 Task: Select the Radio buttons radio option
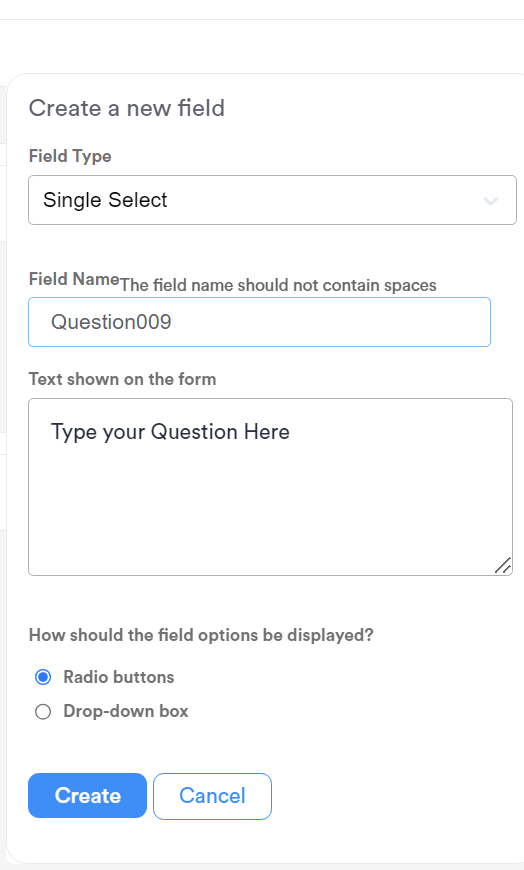[x=43, y=677]
